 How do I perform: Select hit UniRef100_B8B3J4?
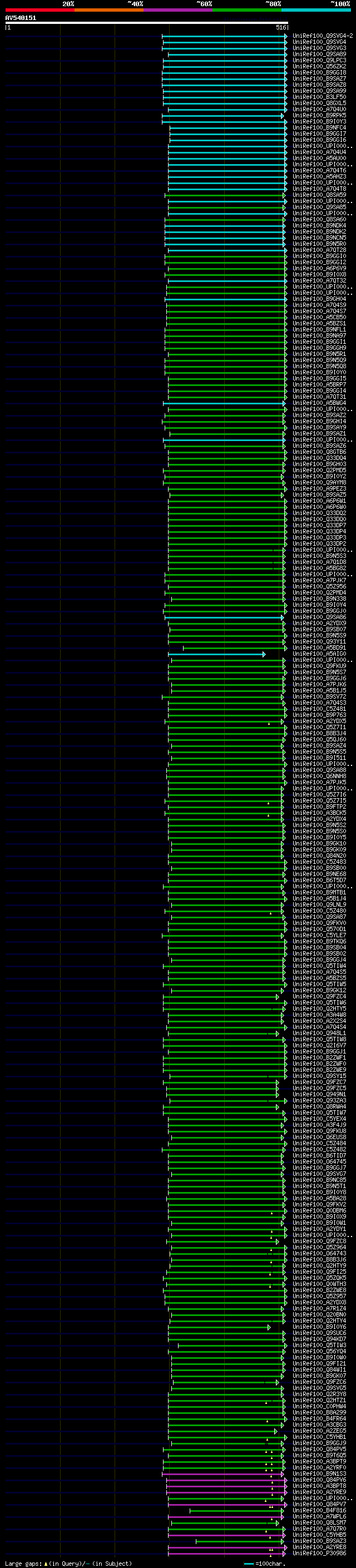[x=319, y=734]
